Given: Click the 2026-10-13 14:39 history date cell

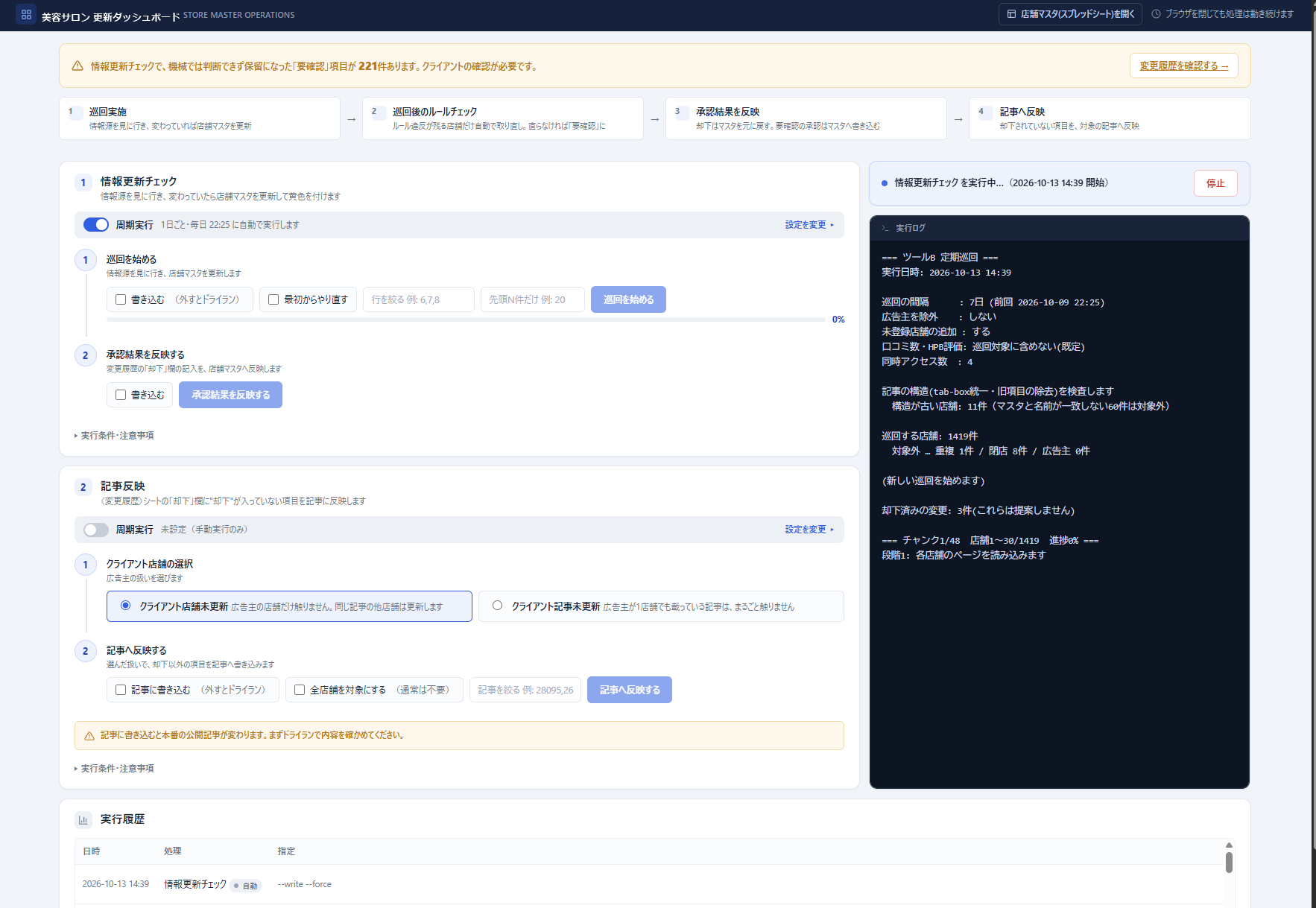Looking at the screenshot, I should tap(116, 884).
